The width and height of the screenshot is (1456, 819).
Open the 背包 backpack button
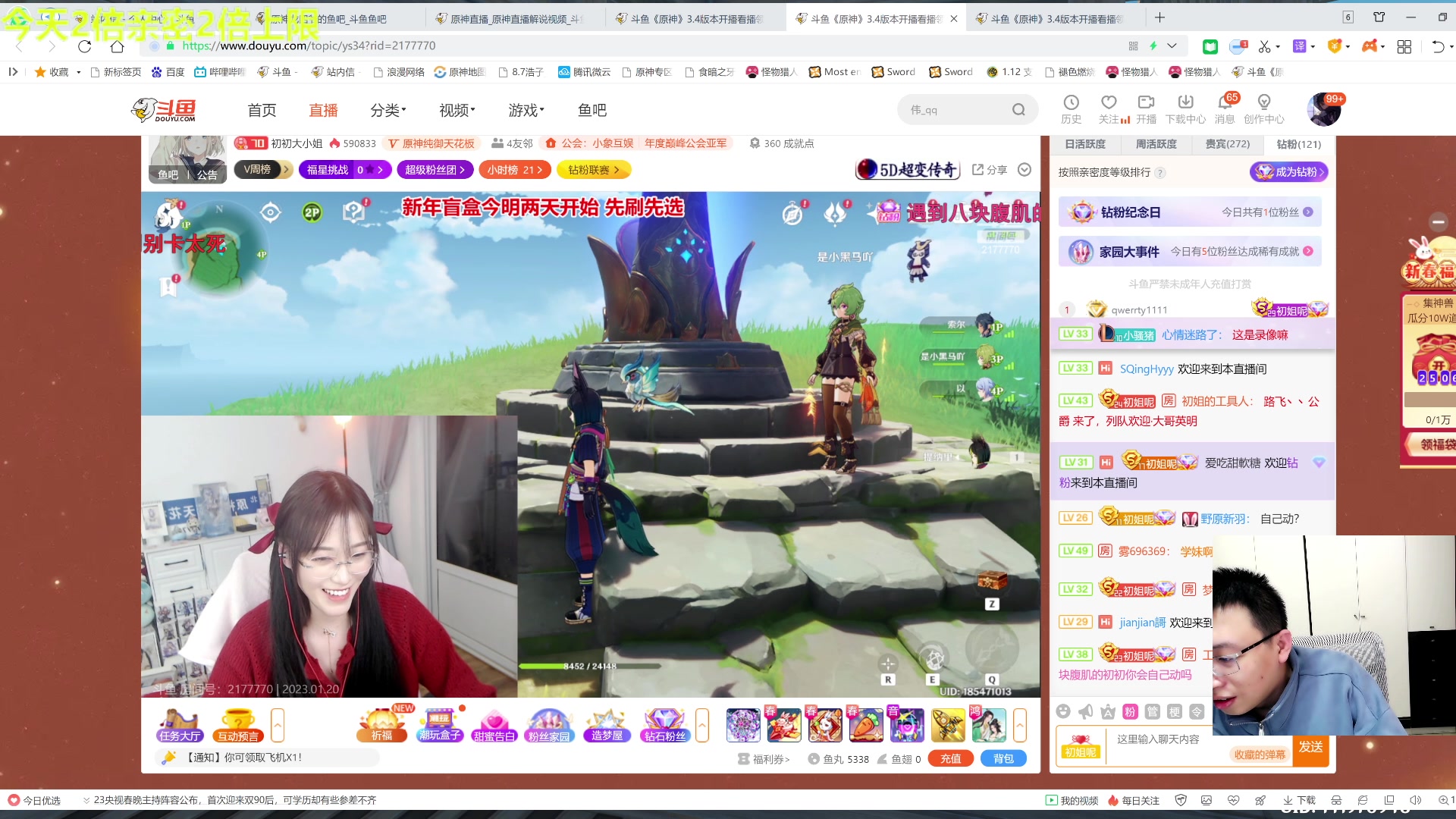[x=1003, y=758]
